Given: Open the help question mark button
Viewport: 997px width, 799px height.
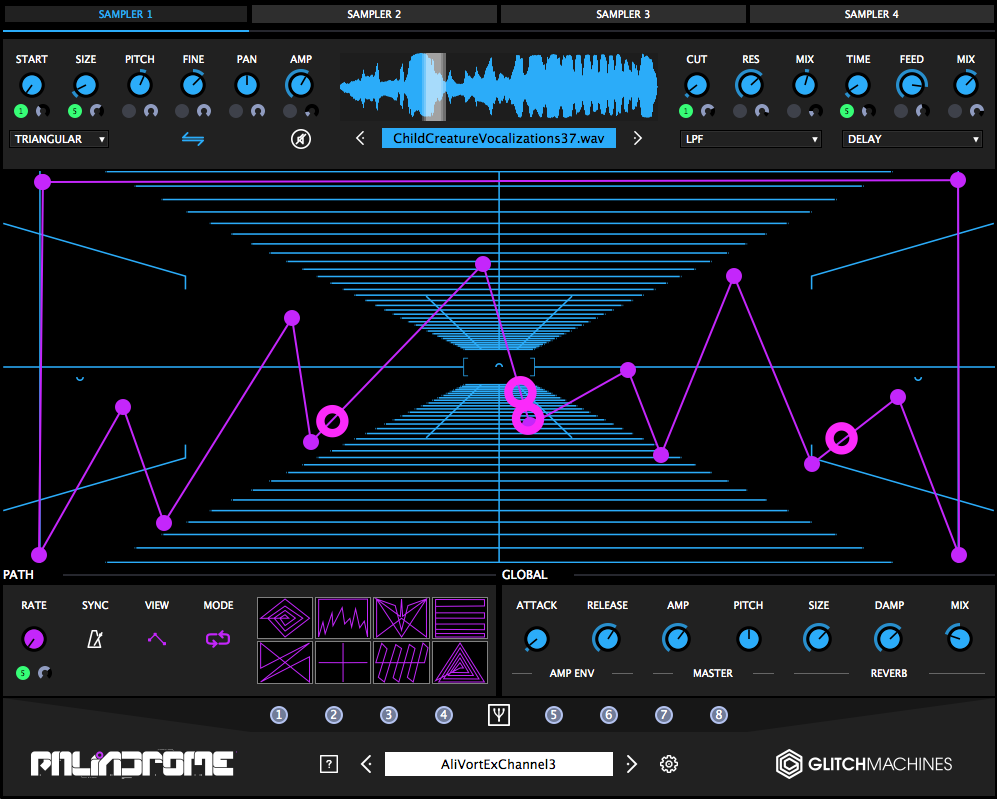Looking at the screenshot, I should pos(329,763).
